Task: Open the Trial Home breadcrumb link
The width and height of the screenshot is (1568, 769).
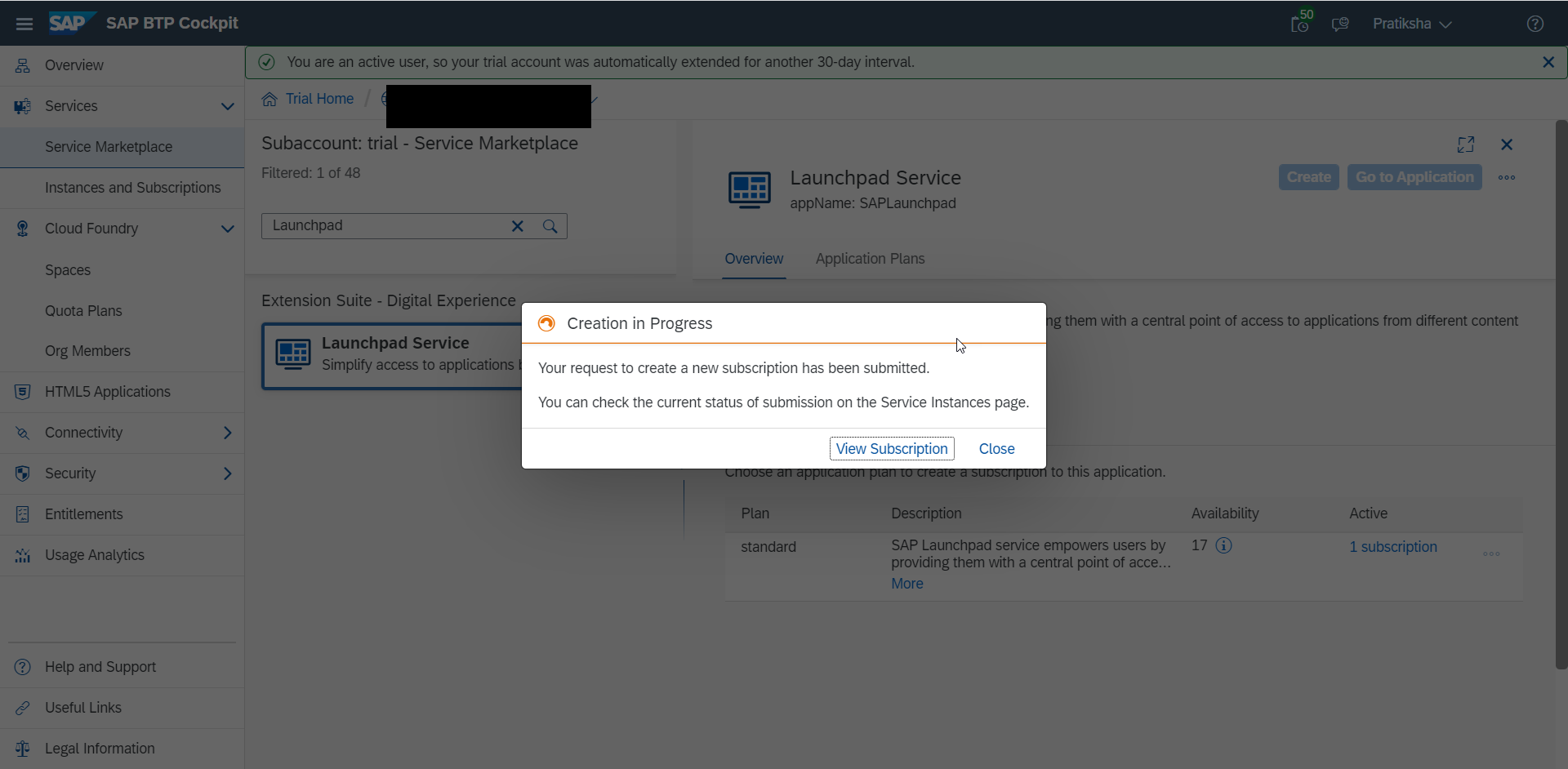Action: [319, 99]
